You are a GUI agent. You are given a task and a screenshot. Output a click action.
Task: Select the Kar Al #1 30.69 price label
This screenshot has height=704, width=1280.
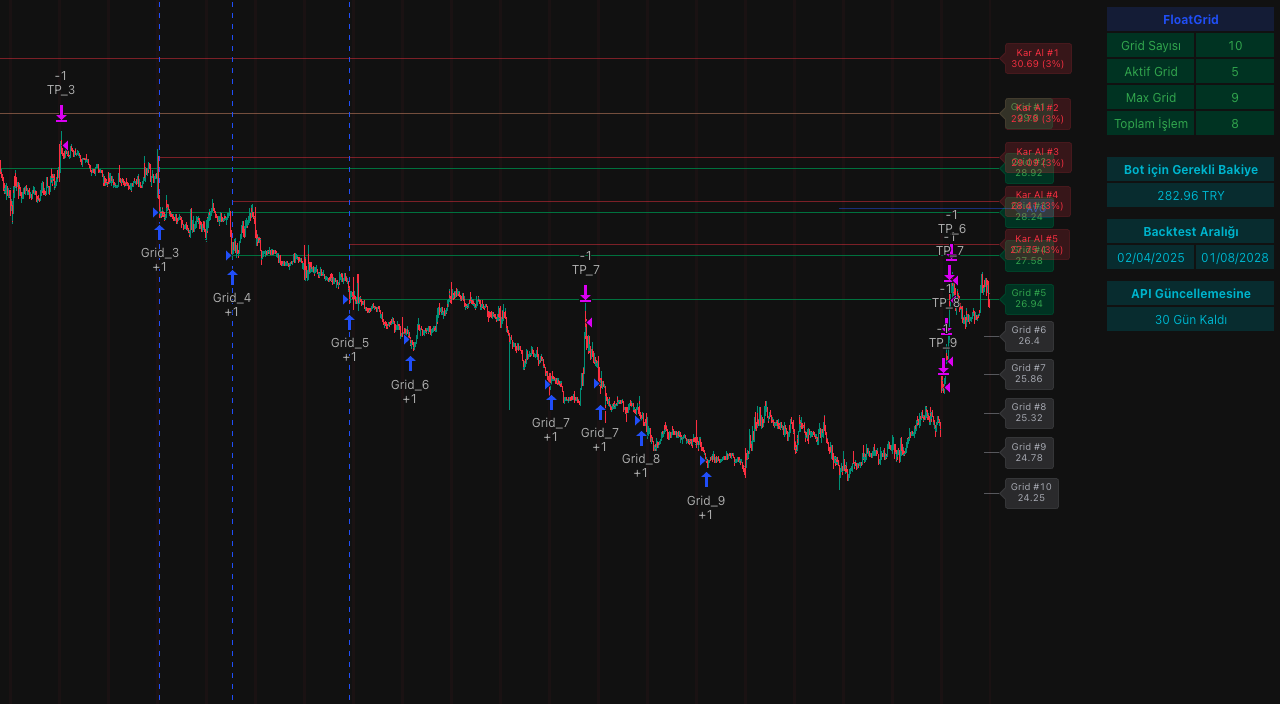(1037, 58)
